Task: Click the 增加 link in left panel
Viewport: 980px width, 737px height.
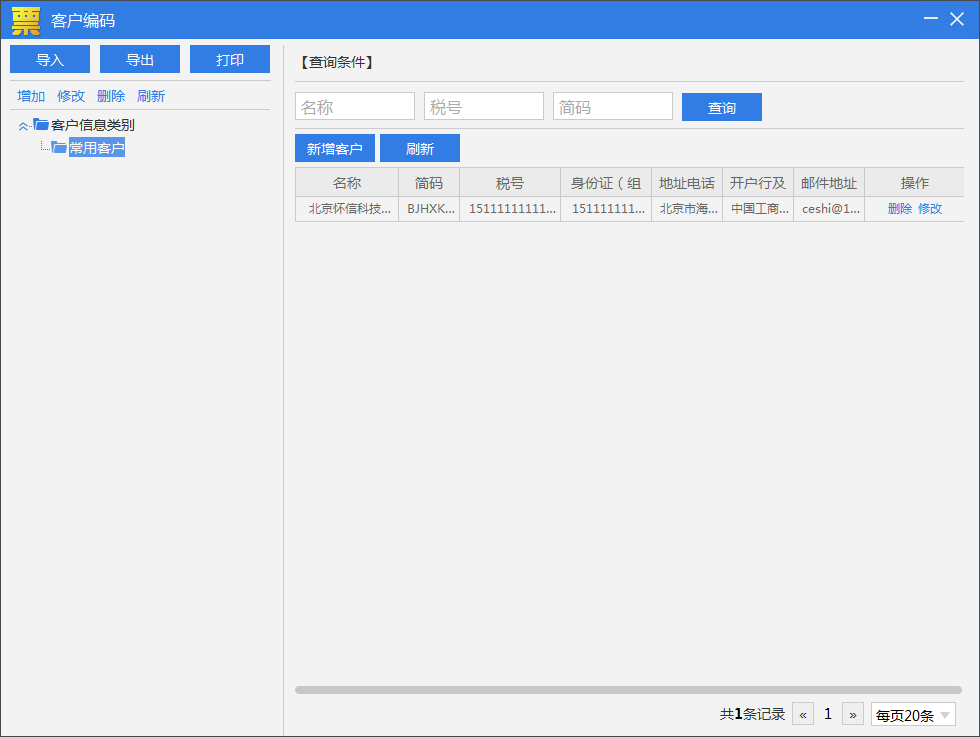Action: coord(31,96)
